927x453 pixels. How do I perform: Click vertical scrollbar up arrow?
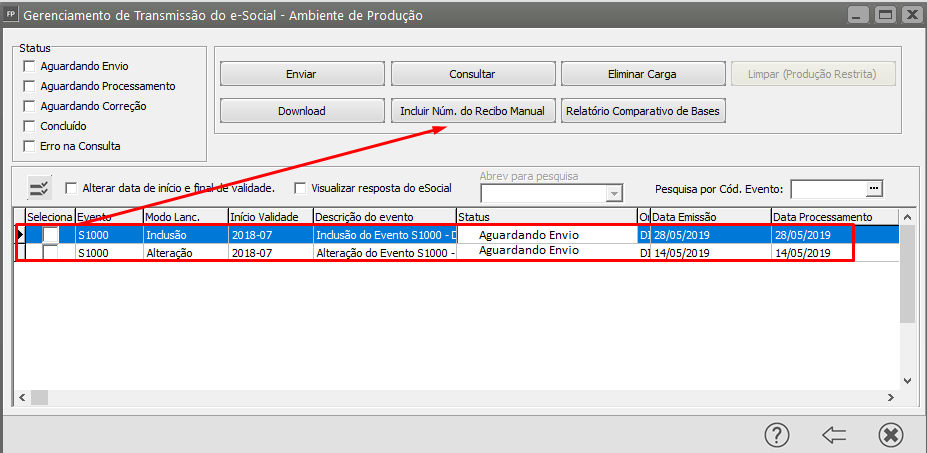tap(907, 215)
